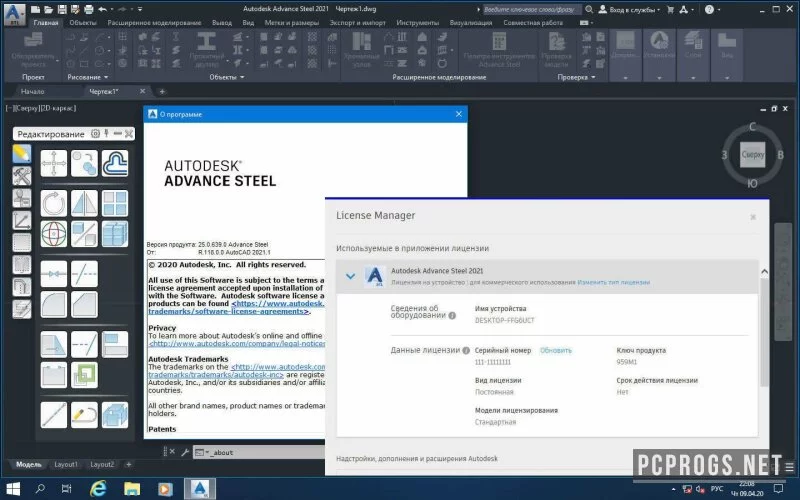Select the rectangular Array tool in tool palette

coord(115,203)
